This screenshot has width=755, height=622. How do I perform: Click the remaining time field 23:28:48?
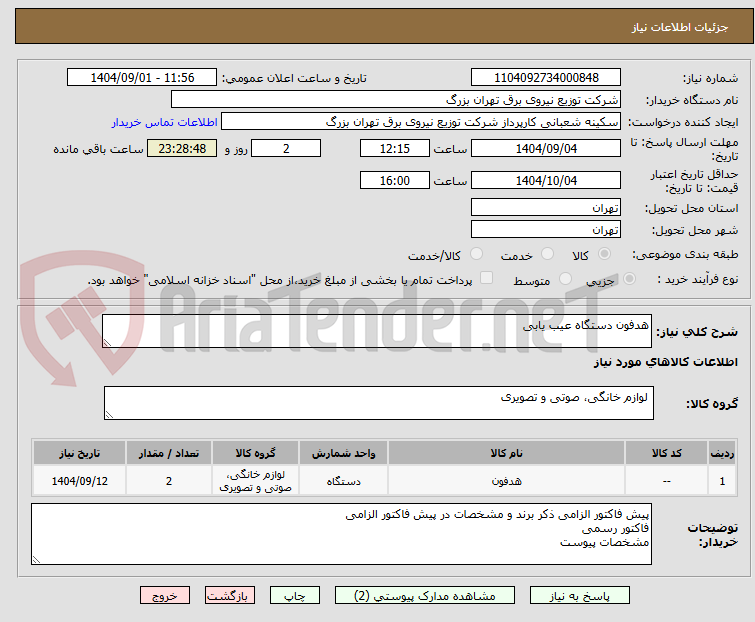coord(182,148)
